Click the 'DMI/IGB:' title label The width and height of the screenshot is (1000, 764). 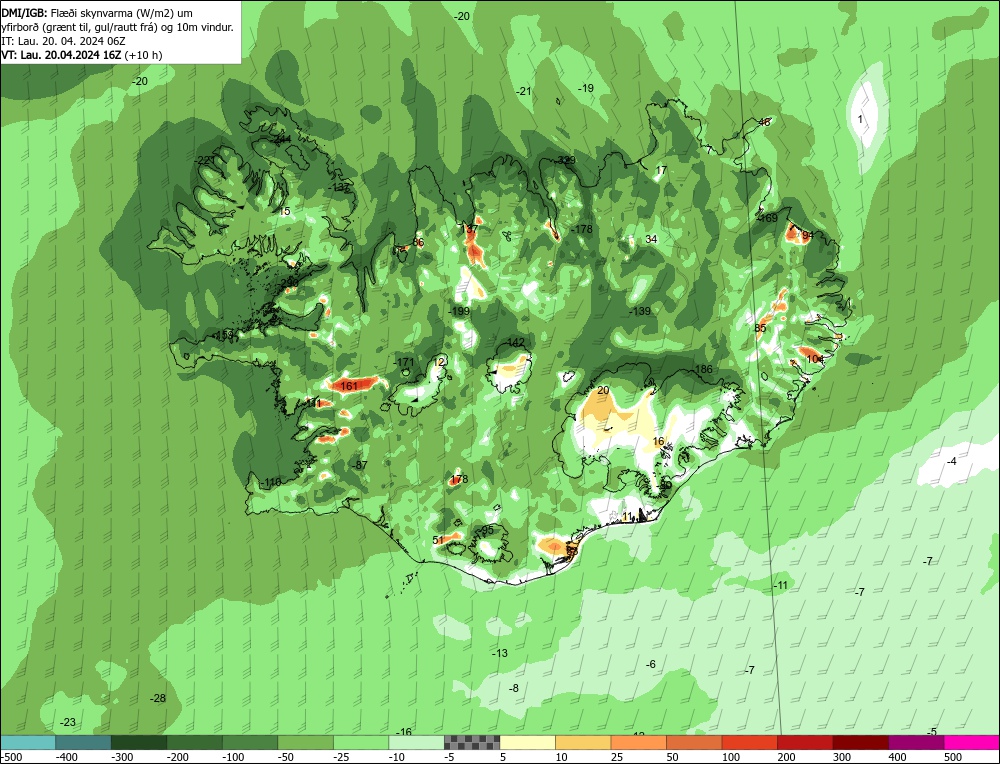pyautogui.click(x=22, y=12)
